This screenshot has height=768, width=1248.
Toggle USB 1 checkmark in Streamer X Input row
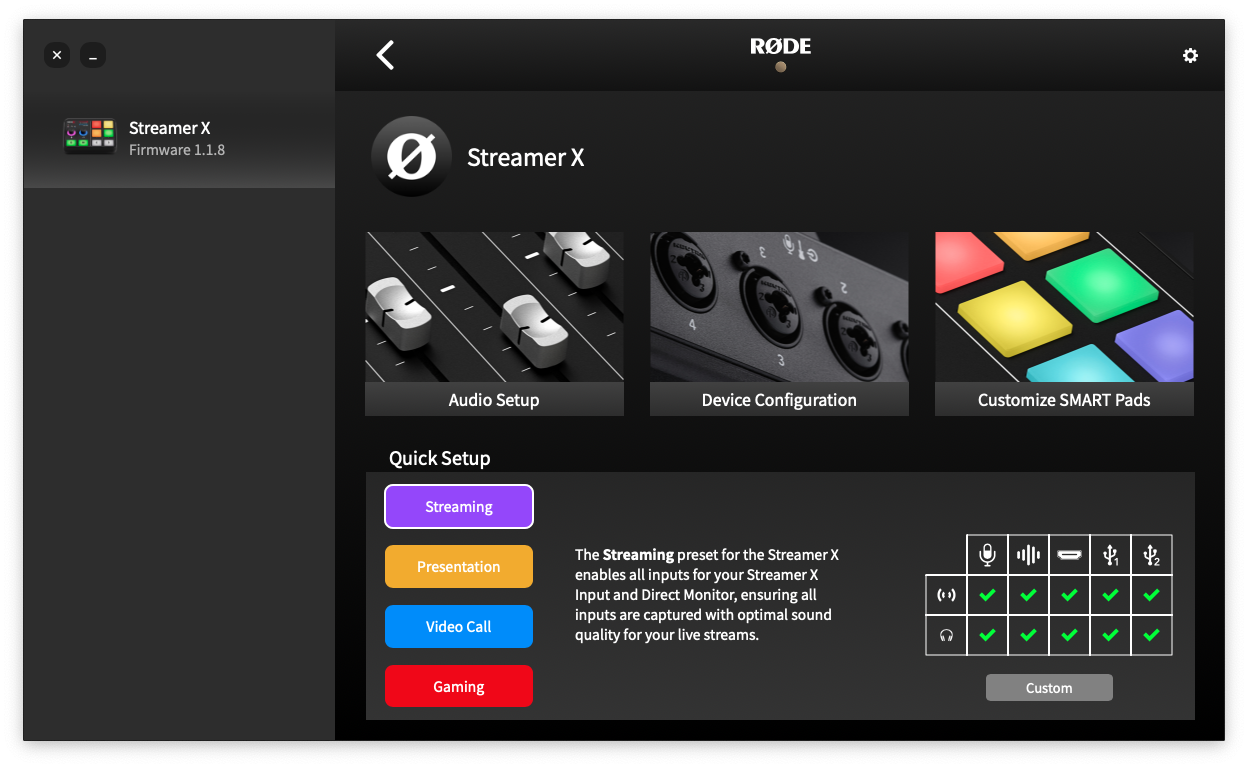pyautogui.click(x=1110, y=595)
